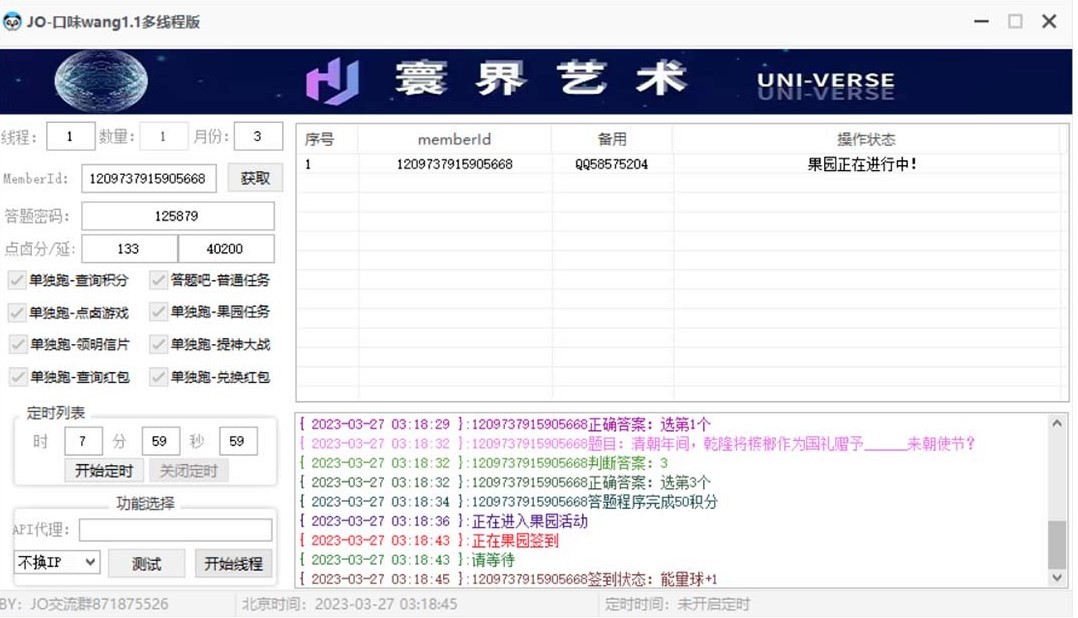Click the 分 minute field
The height and width of the screenshot is (618, 1078).
click(x=160, y=441)
